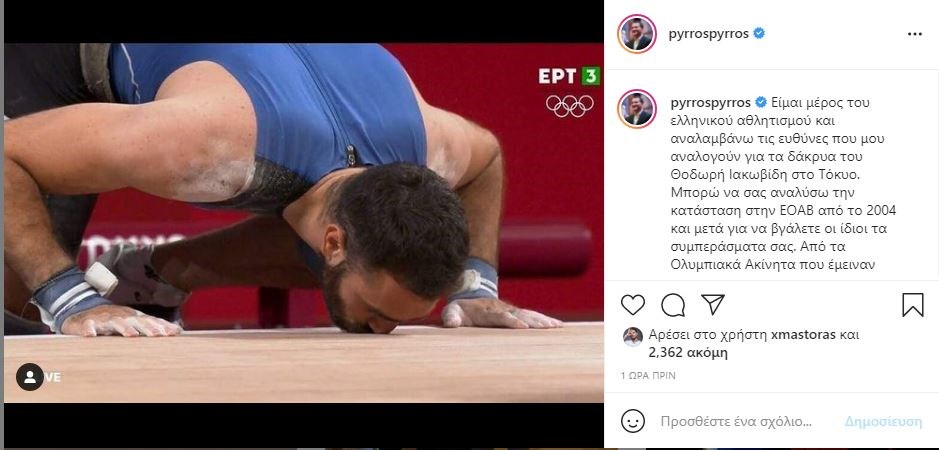
Task: Open the 1 ΩΡΑ ΠΡΙΝ timestamp link
Action: [648, 376]
